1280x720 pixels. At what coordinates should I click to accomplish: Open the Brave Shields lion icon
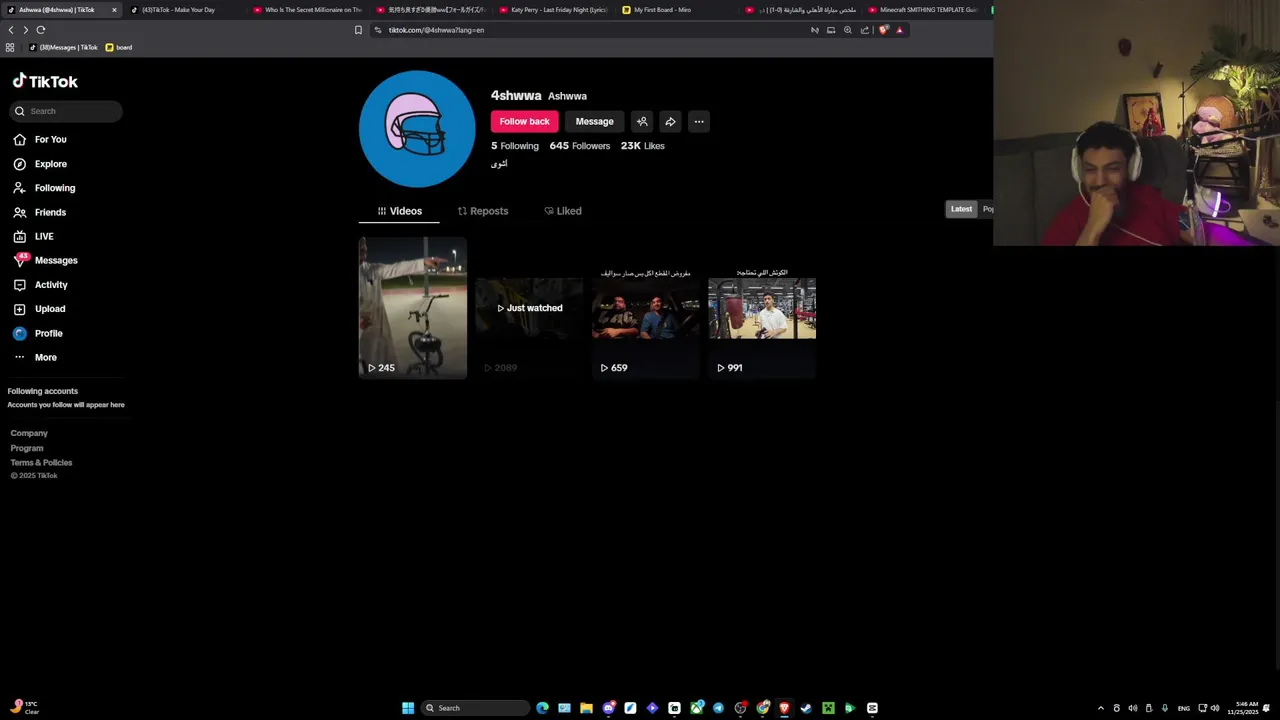tap(883, 30)
